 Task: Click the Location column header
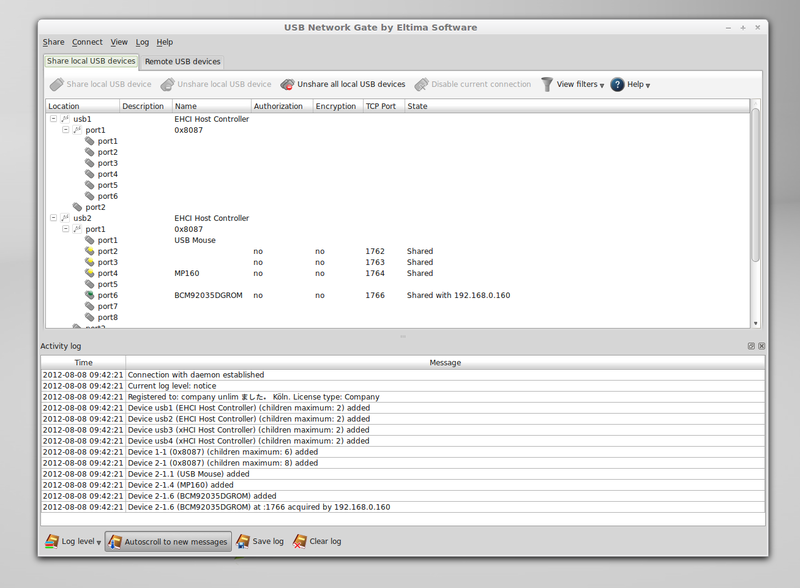tap(83, 106)
